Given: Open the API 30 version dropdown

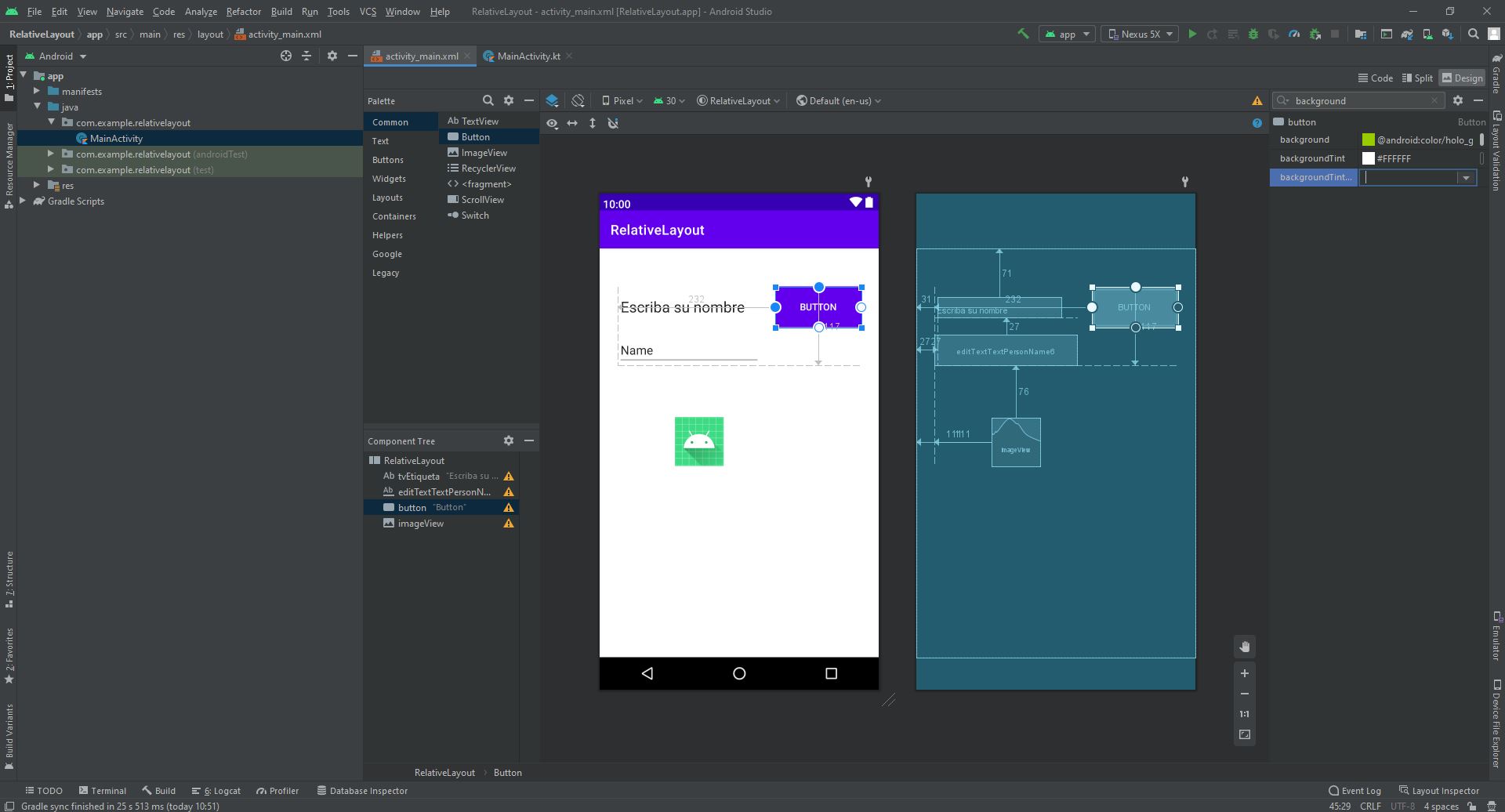Looking at the screenshot, I should (668, 100).
